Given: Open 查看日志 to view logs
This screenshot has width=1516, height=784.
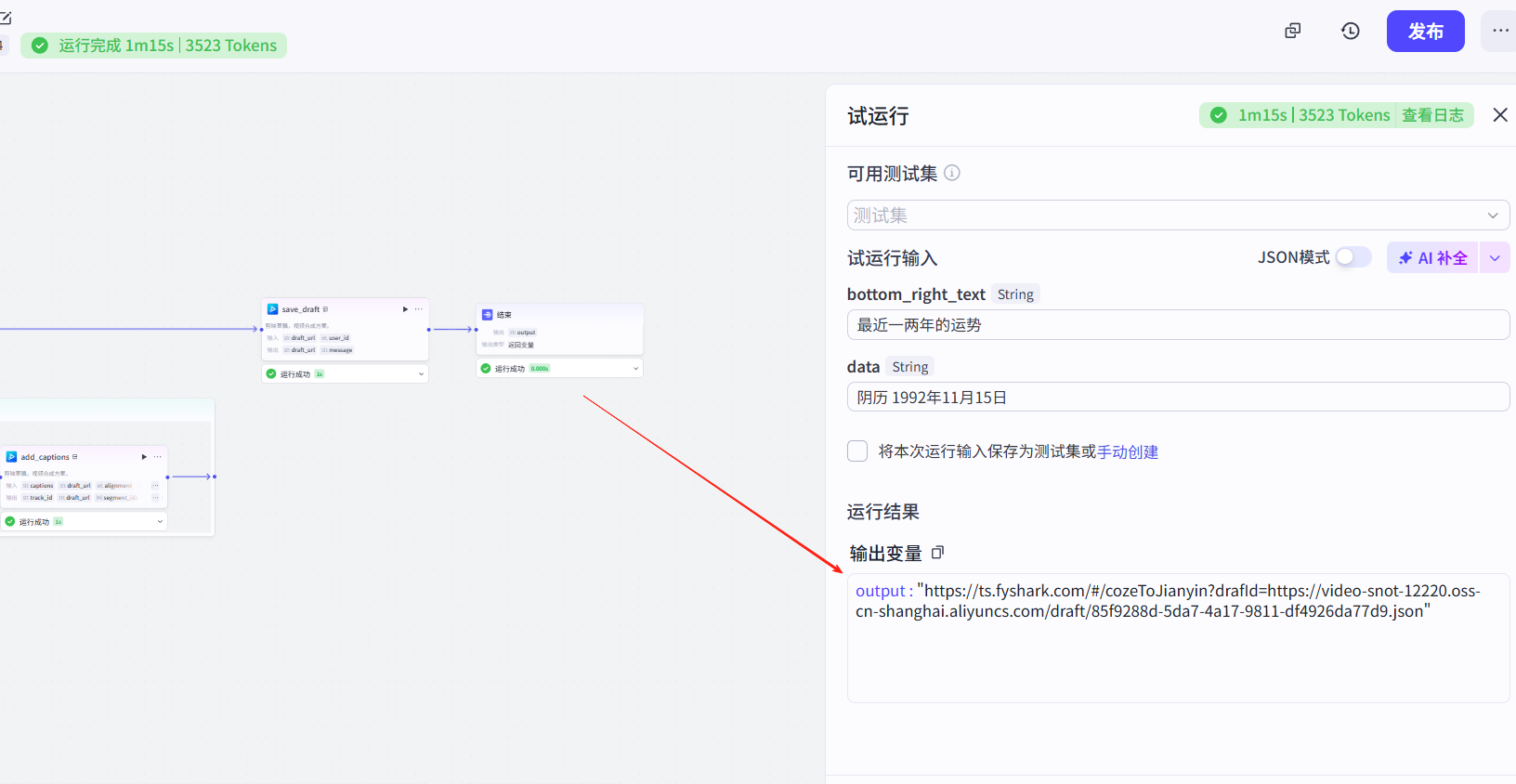Looking at the screenshot, I should 1432,115.
